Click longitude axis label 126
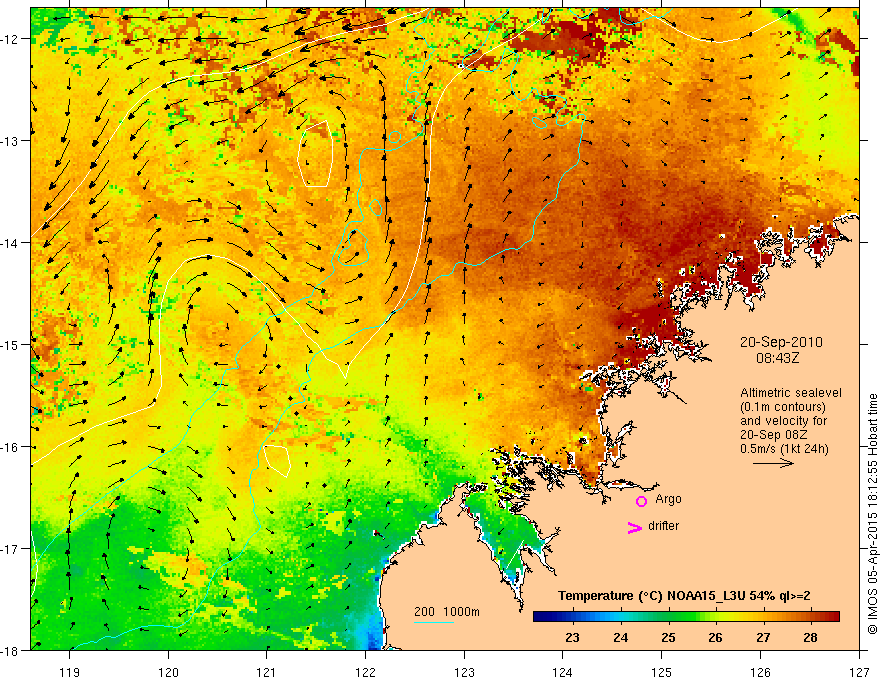 760,672
